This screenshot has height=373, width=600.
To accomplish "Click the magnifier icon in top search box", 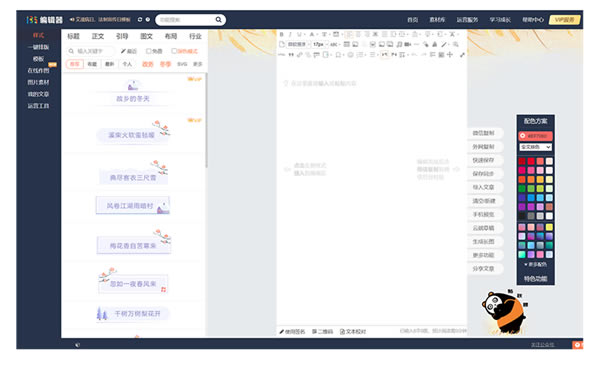I will (218, 20).
